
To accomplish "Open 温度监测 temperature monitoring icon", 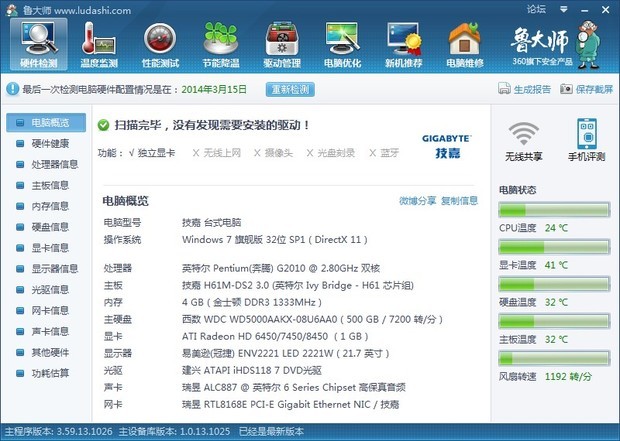I will [99, 44].
